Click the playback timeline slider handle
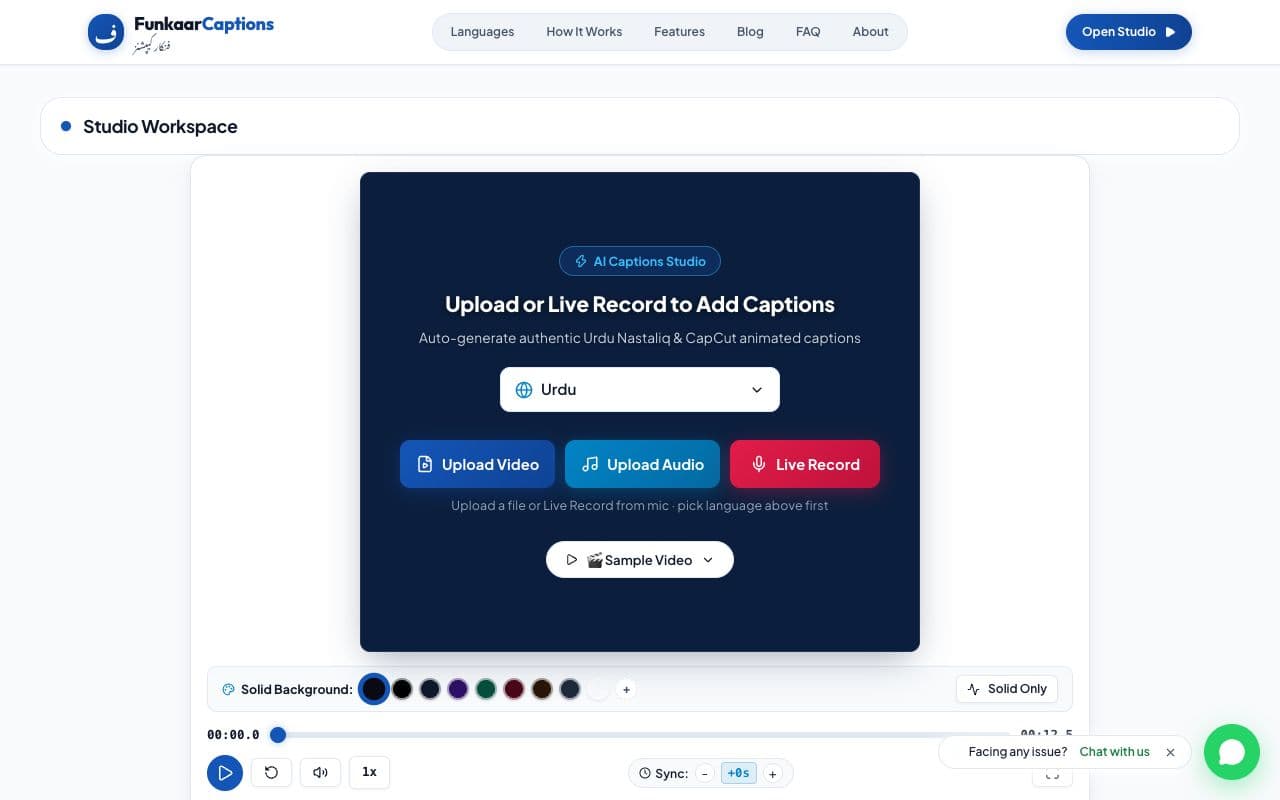The image size is (1280, 800). click(278, 735)
